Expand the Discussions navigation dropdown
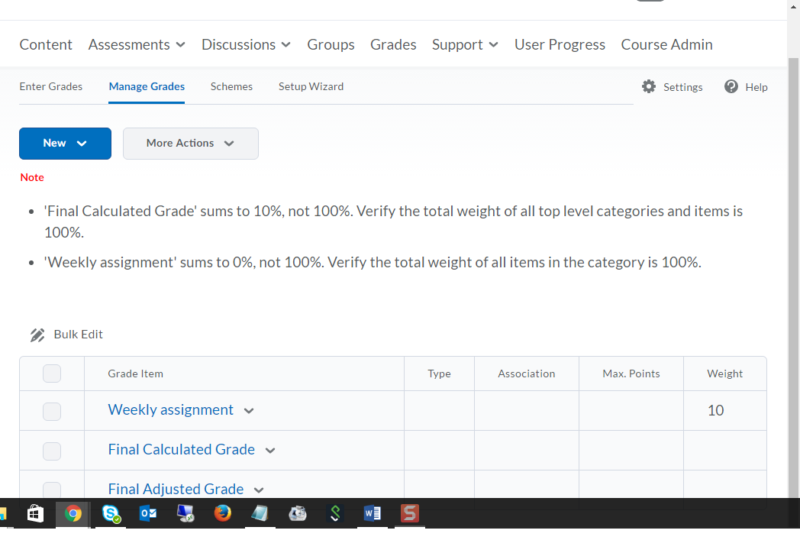This screenshot has height=540, width=800. pos(286,45)
